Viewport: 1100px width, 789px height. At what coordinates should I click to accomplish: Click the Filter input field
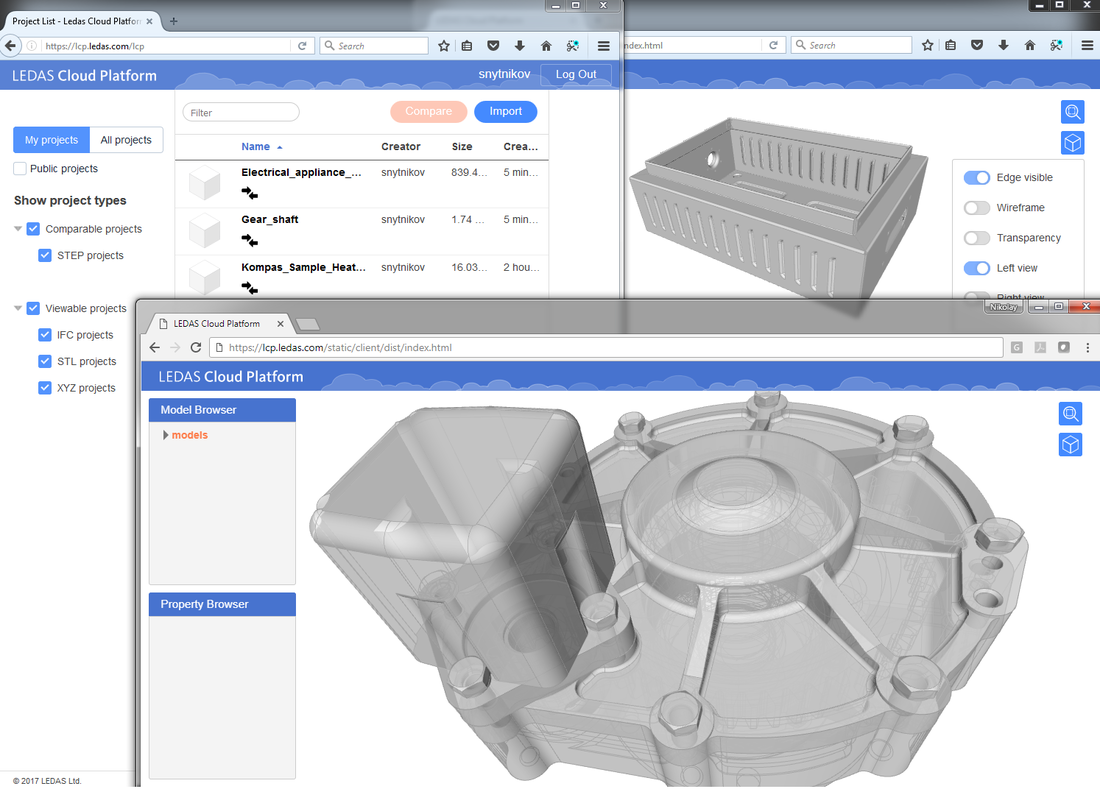(x=241, y=113)
